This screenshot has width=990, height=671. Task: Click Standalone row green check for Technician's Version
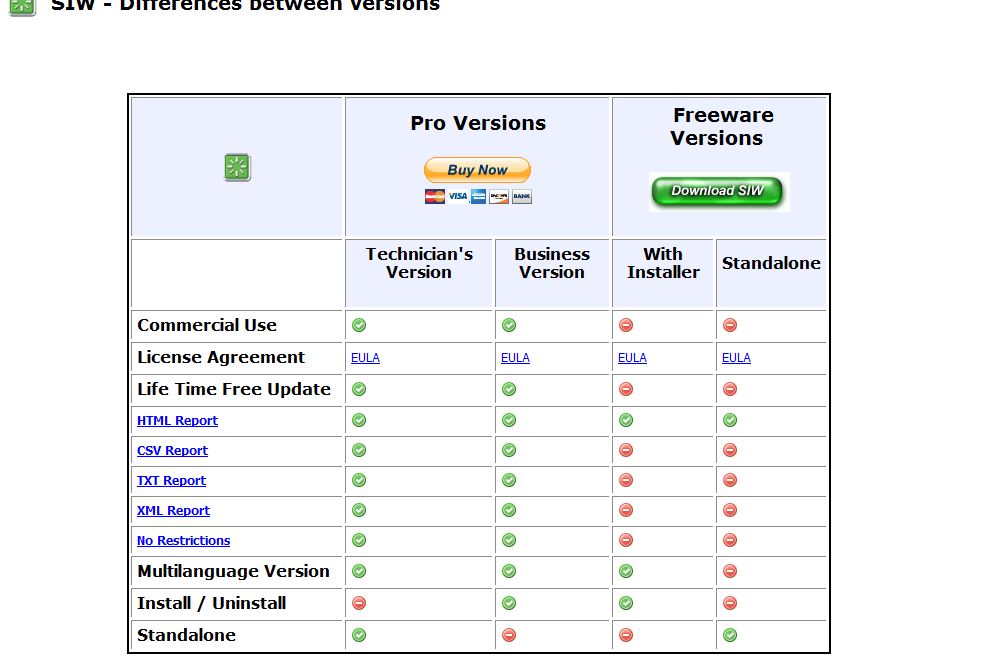click(359, 635)
